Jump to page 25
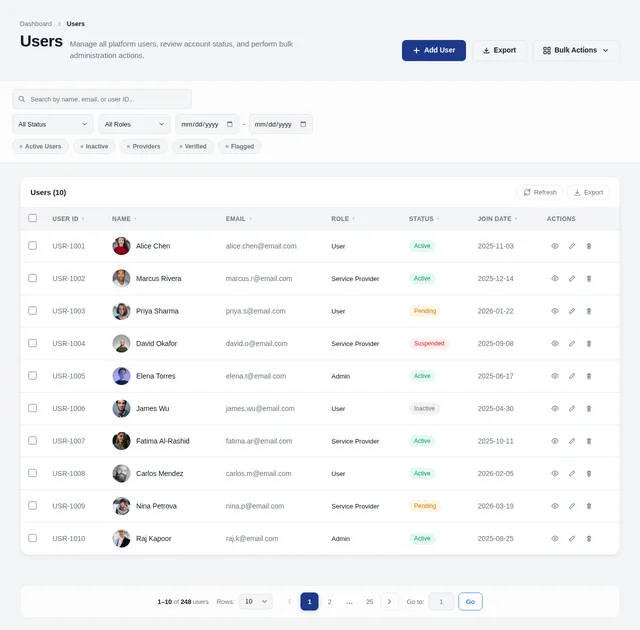 coord(369,602)
